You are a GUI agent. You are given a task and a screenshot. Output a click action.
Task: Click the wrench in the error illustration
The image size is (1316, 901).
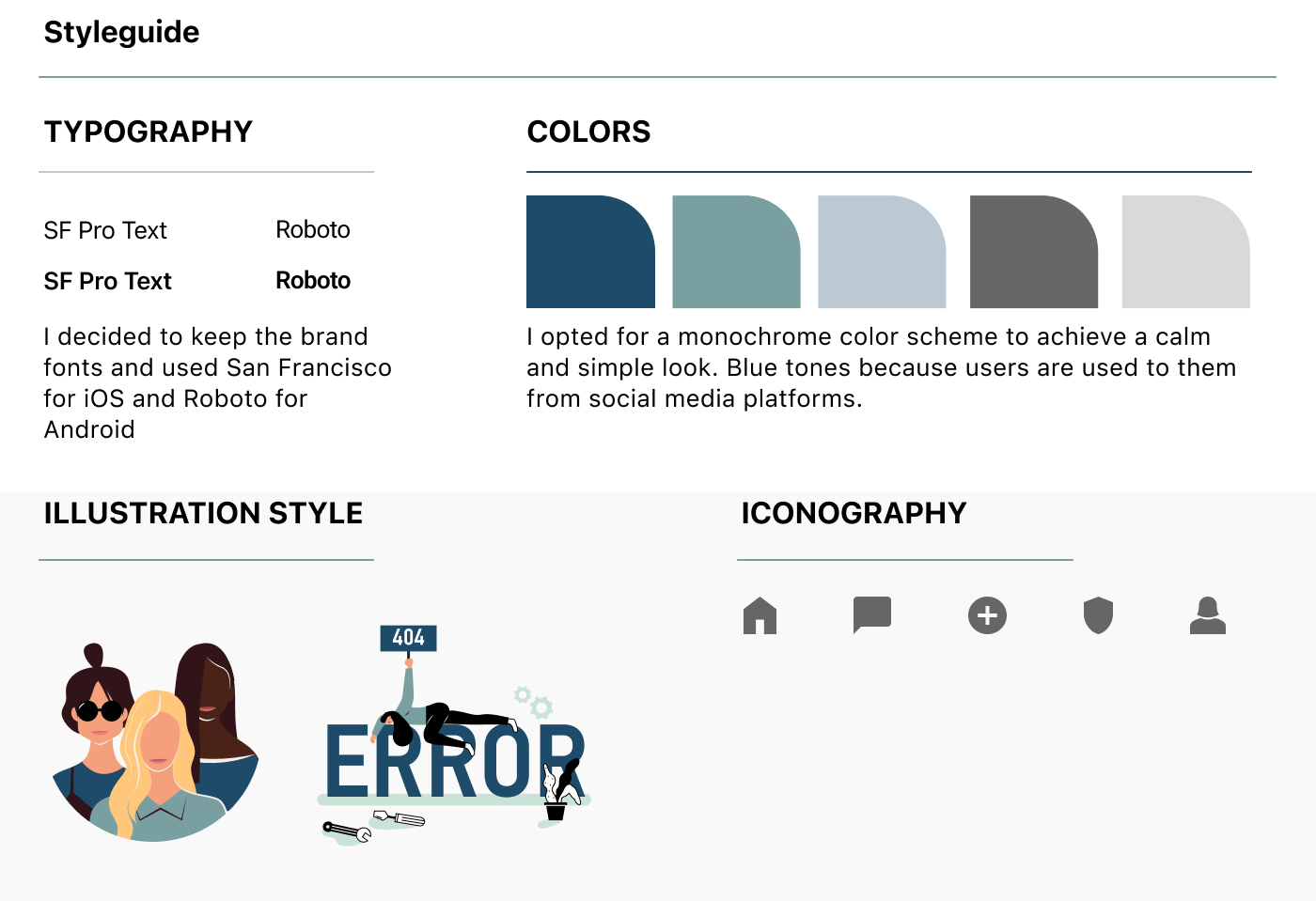tap(346, 831)
